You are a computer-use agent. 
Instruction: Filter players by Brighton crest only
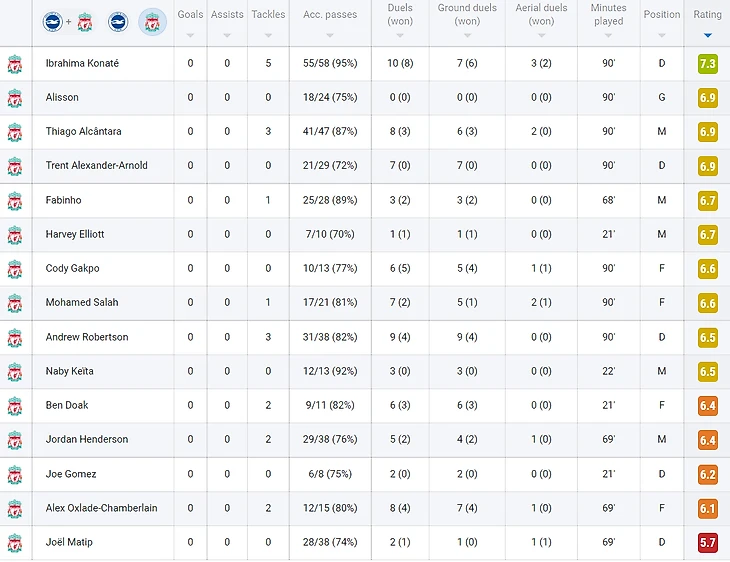118,22
